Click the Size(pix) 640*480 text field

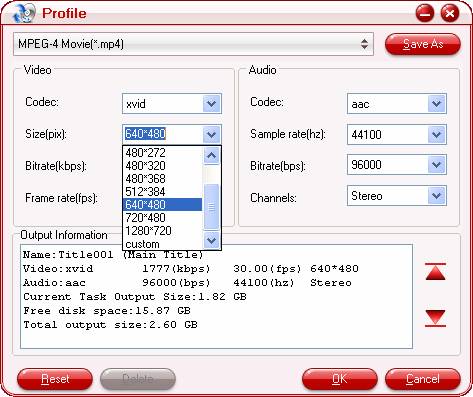pyautogui.click(x=163, y=134)
